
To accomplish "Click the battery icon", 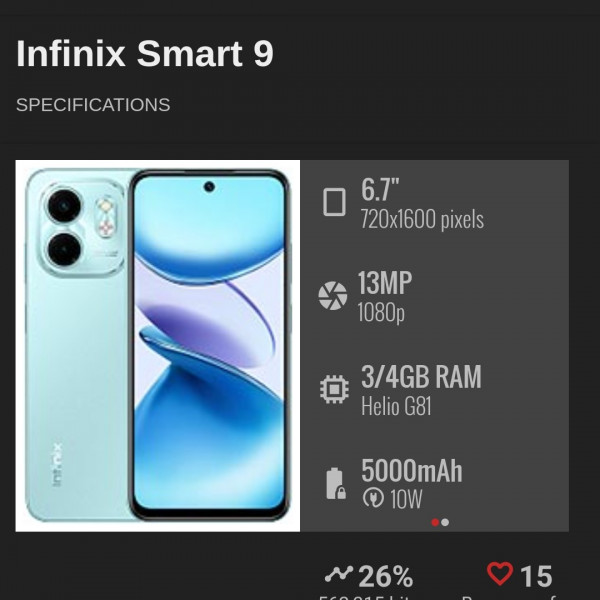I will 336,483.
